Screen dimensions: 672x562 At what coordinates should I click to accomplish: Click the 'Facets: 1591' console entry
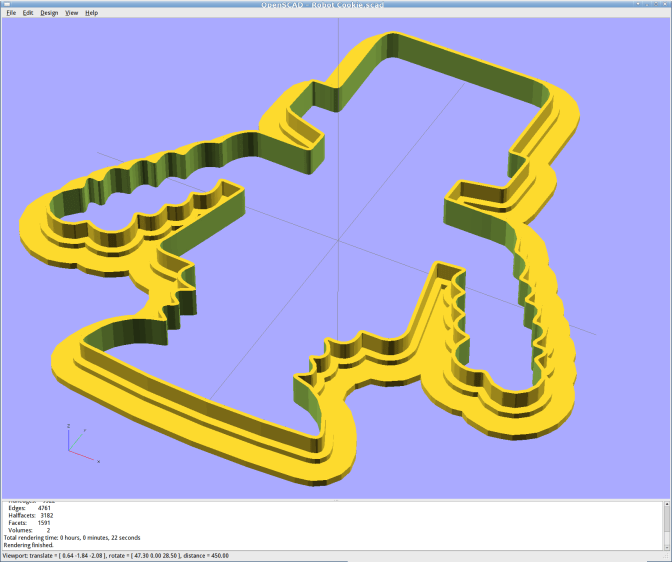pyautogui.click(x=30, y=523)
